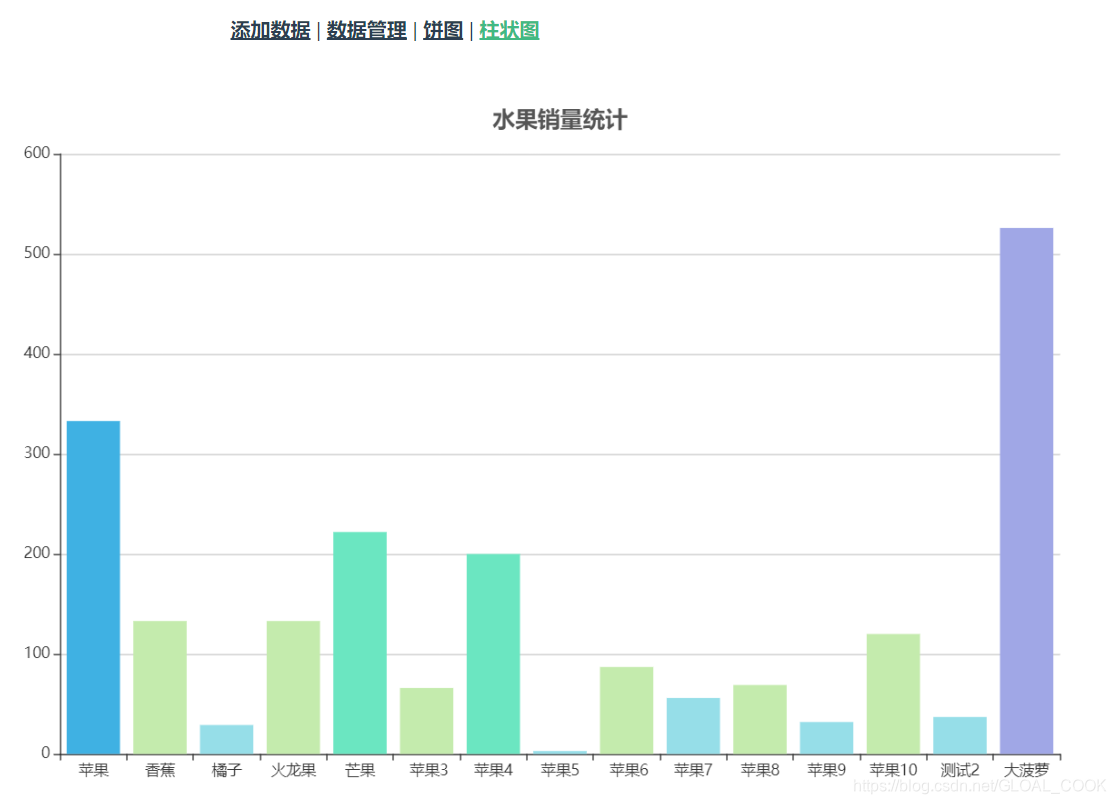Click the 600 y-axis value
The width and height of the screenshot is (1116, 804).
tap(37, 153)
